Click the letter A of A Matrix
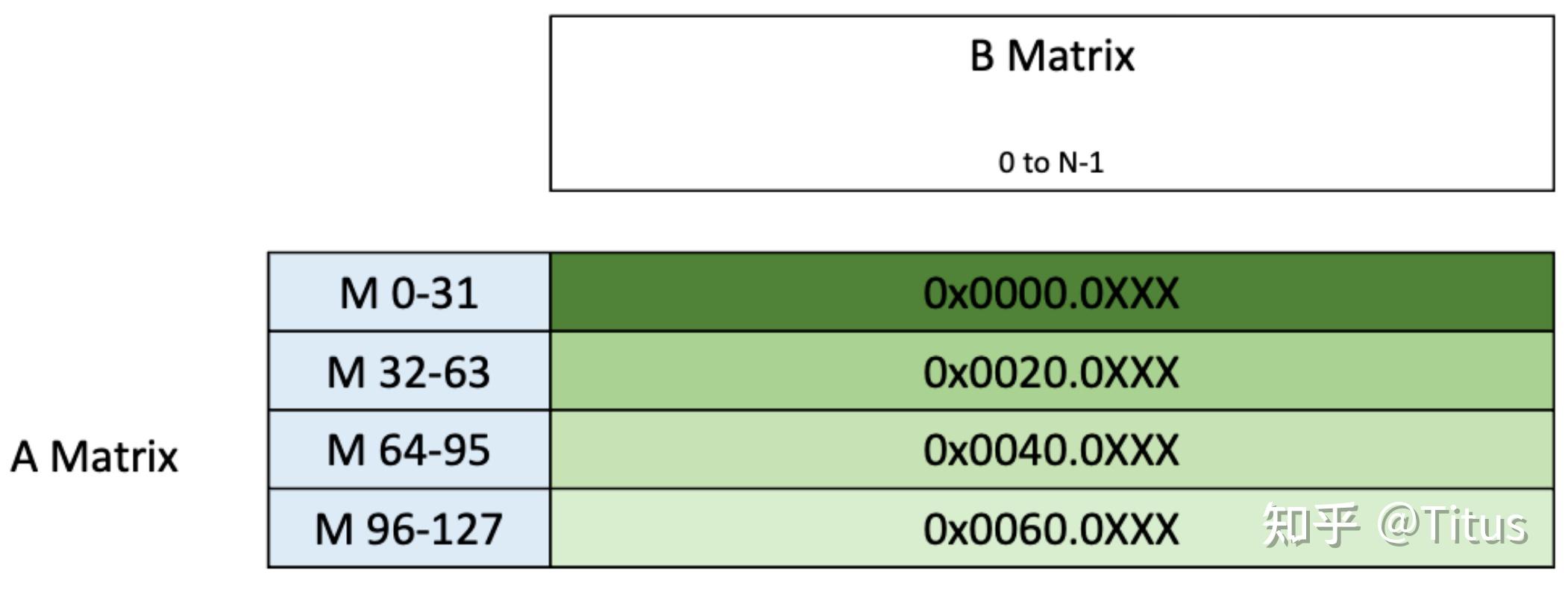This screenshot has width=1568, height=589. 24,456
